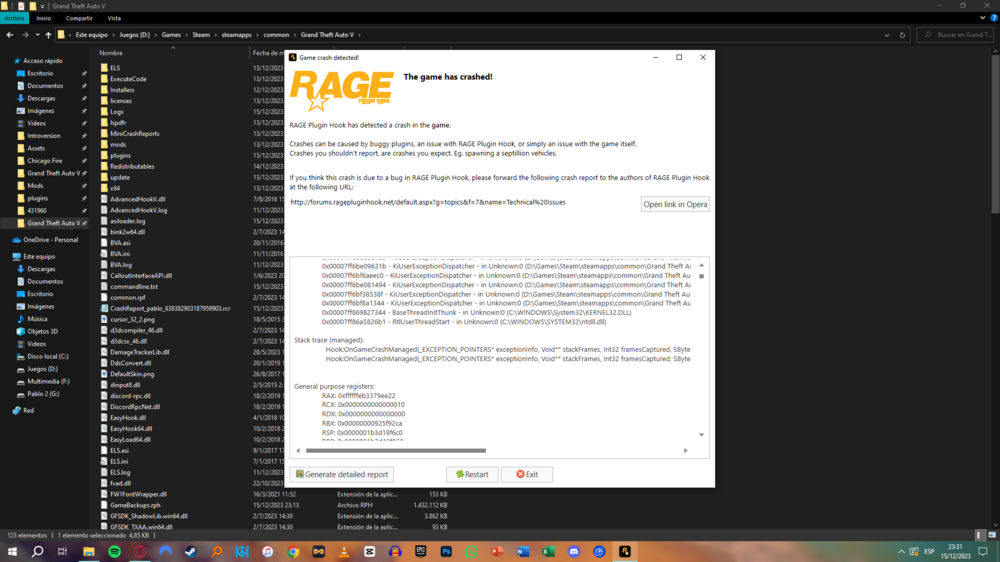Select the plugins folder in file list
1000x562 pixels.
pos(120,156)
